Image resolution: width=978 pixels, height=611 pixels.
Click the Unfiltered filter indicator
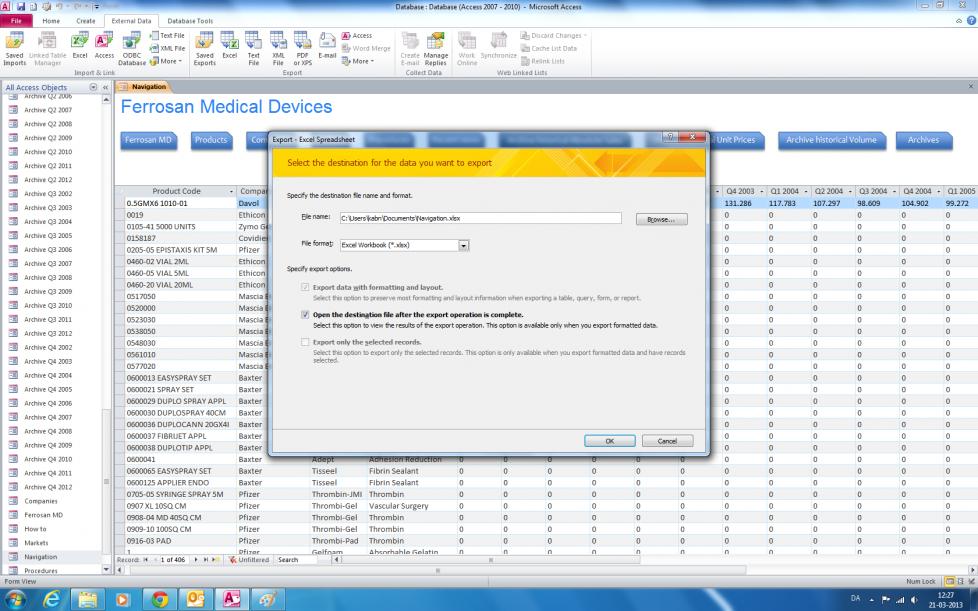point(249,560)
